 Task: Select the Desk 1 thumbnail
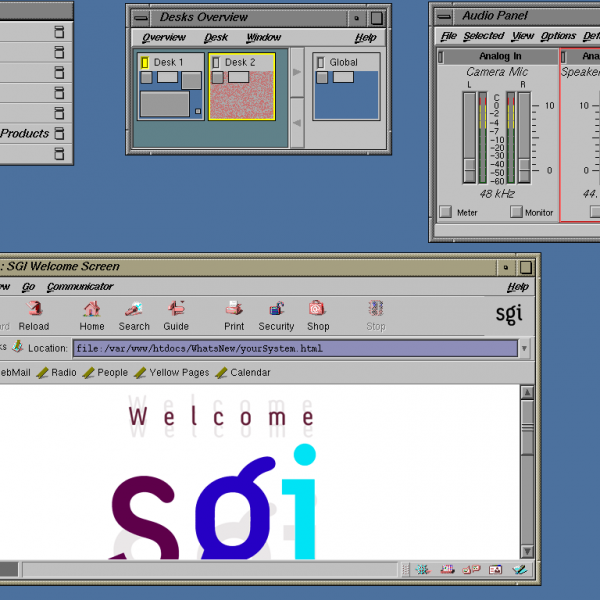[x=171, y=86]
